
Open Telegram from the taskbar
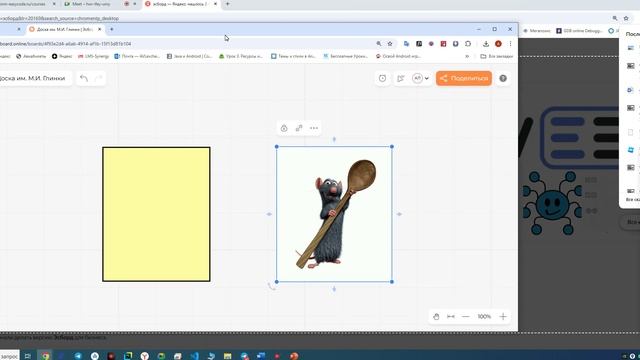coord(78,356)
